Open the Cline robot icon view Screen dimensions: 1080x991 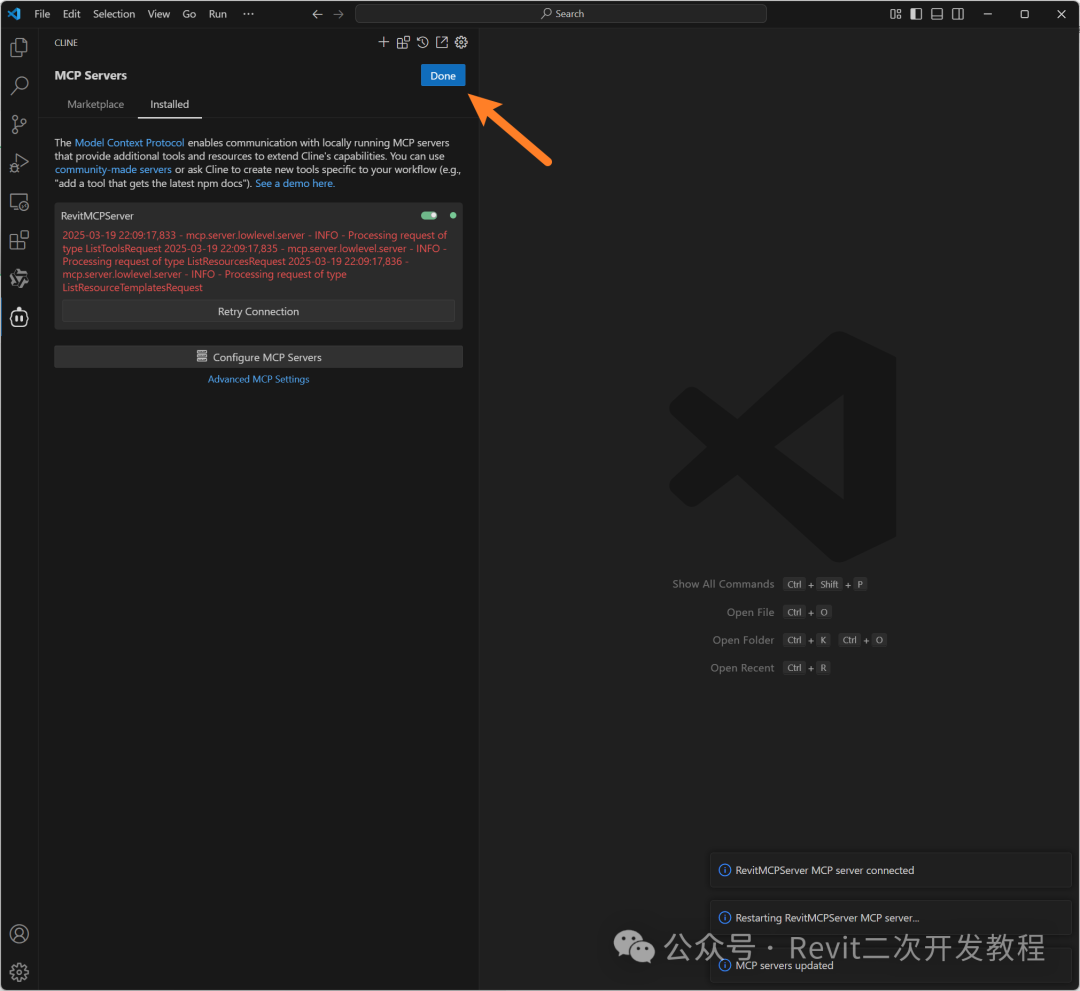(x=19, y=317)
